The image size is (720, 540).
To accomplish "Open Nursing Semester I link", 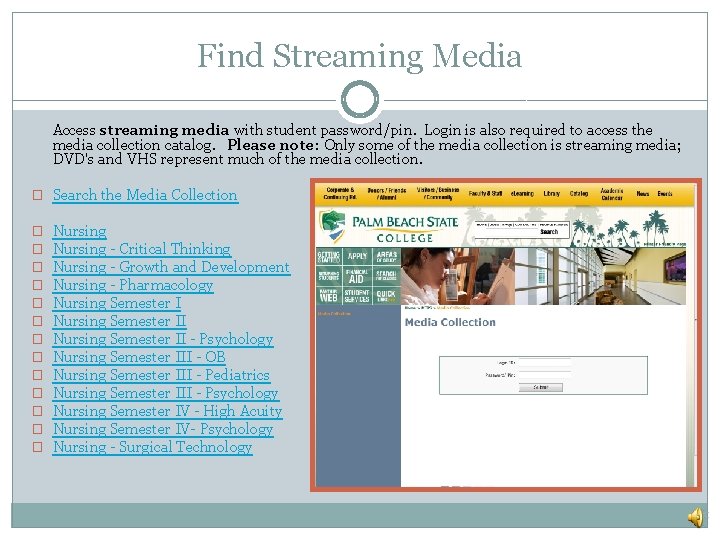I will pyautogui.click(x=117, y=303).
